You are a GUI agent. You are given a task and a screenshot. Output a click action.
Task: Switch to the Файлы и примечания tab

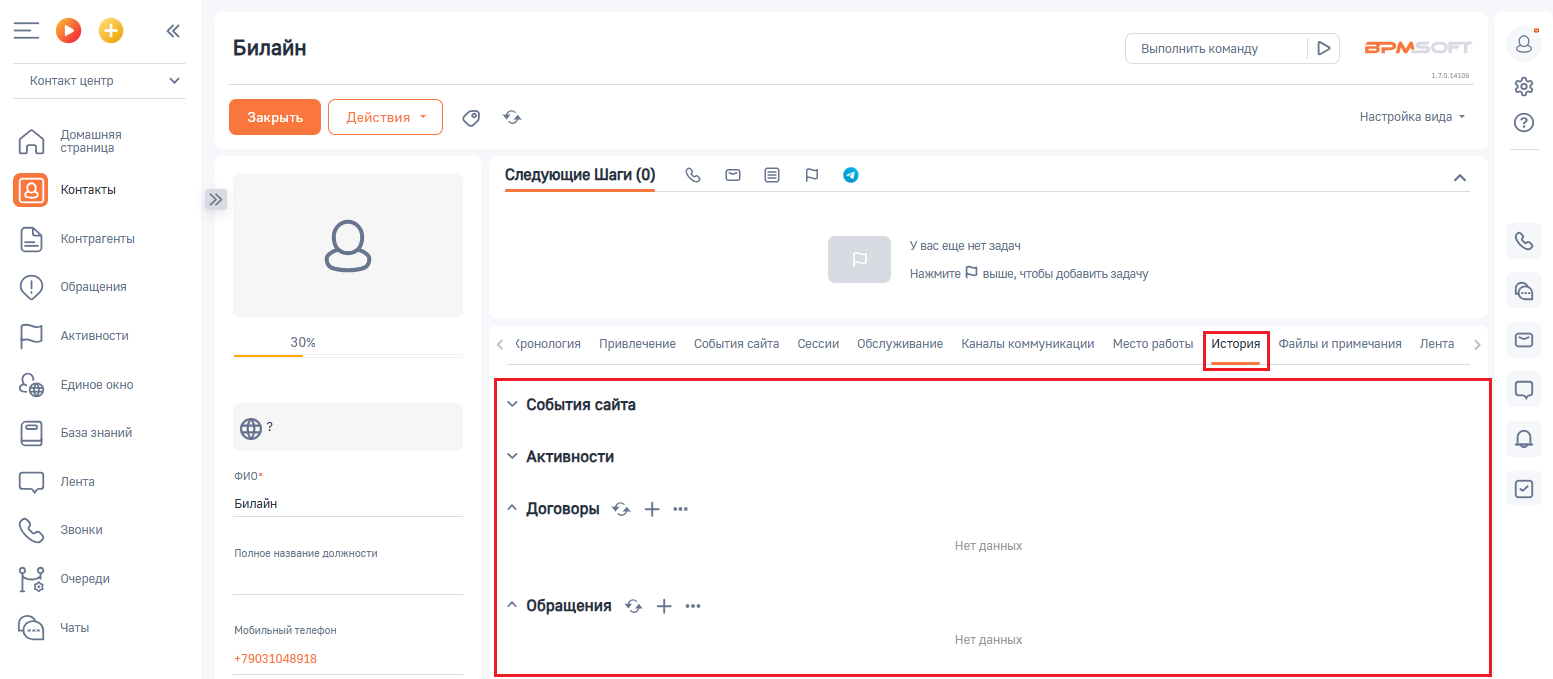(x=1340, y=344)
